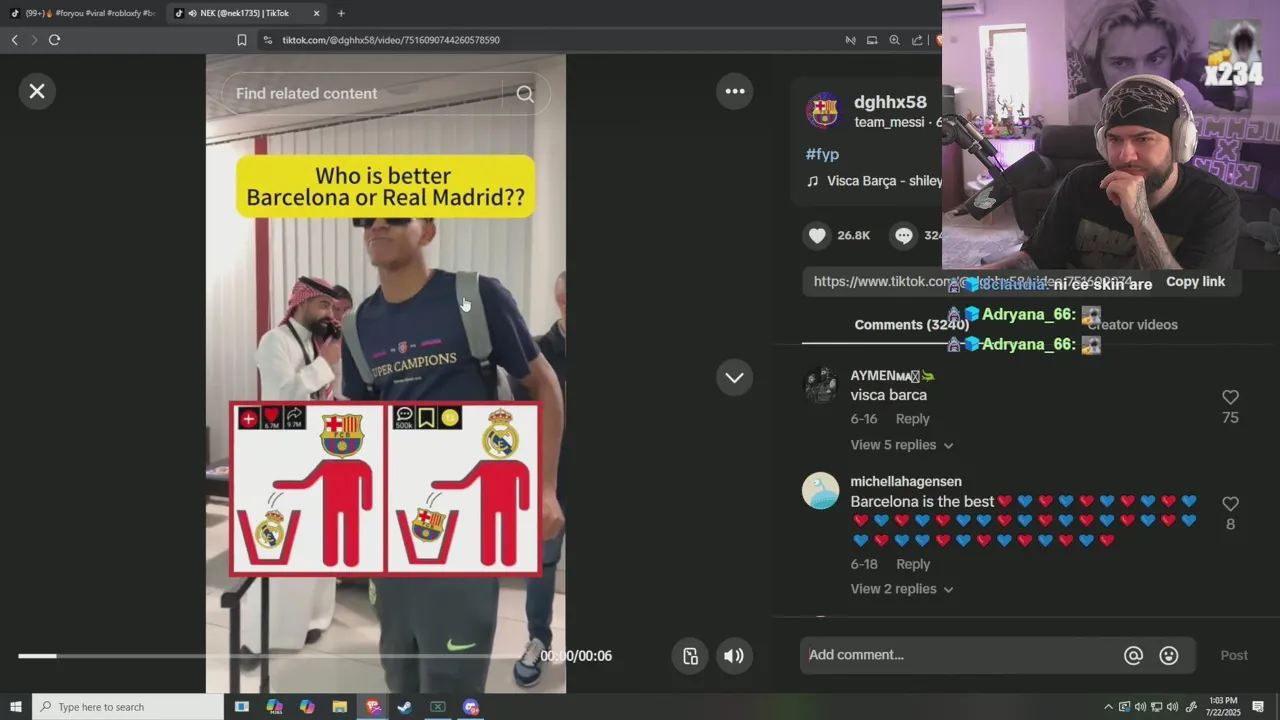Switch to the #foryou #viral tab
Image resolution: width=1280 pixels, height=720 pixels.
point(82,13)
